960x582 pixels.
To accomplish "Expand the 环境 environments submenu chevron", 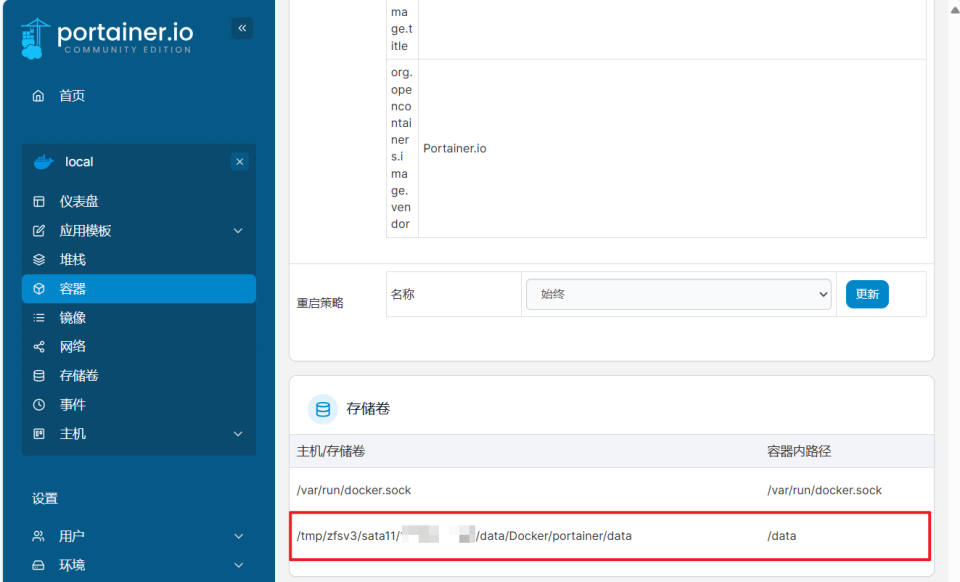I will pyautogui.click(x=238, y=565).
